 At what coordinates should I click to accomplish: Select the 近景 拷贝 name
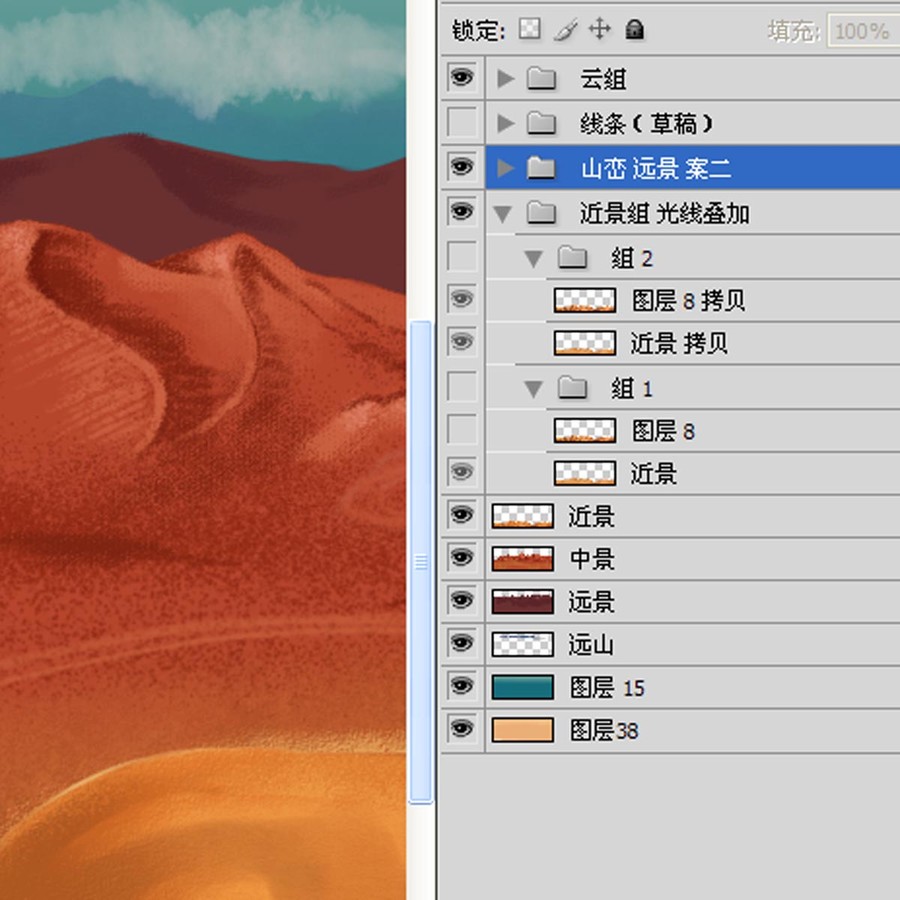point(679,344)
